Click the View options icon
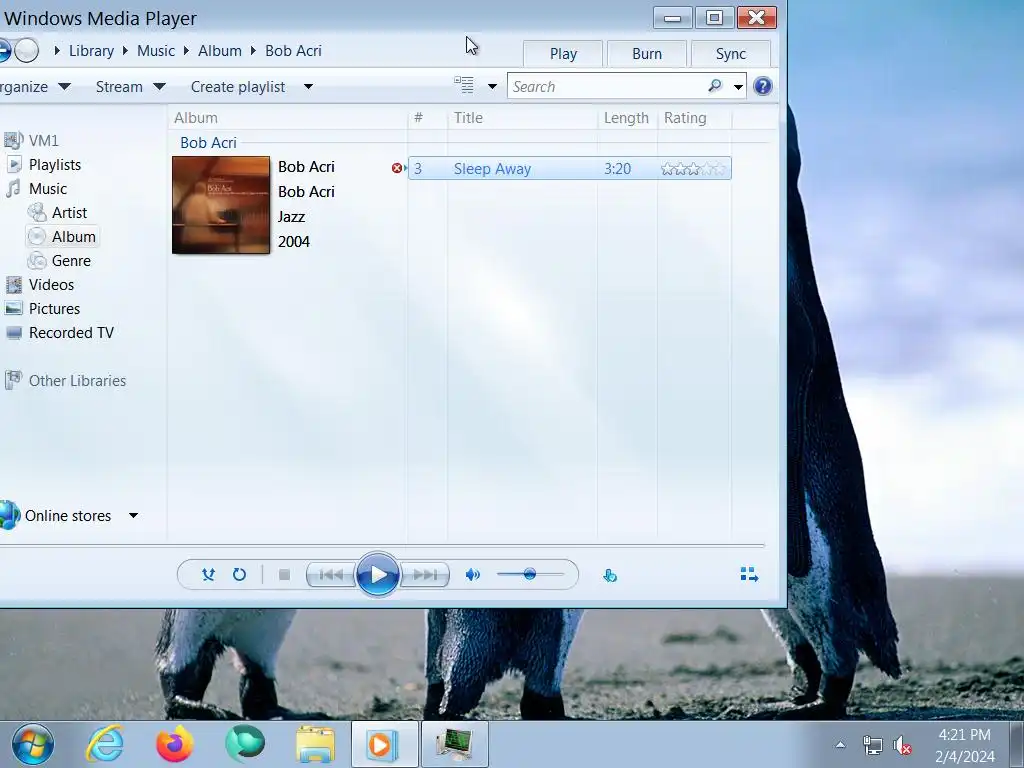This screenshot has width=1024, height=768. click(464, 85)
